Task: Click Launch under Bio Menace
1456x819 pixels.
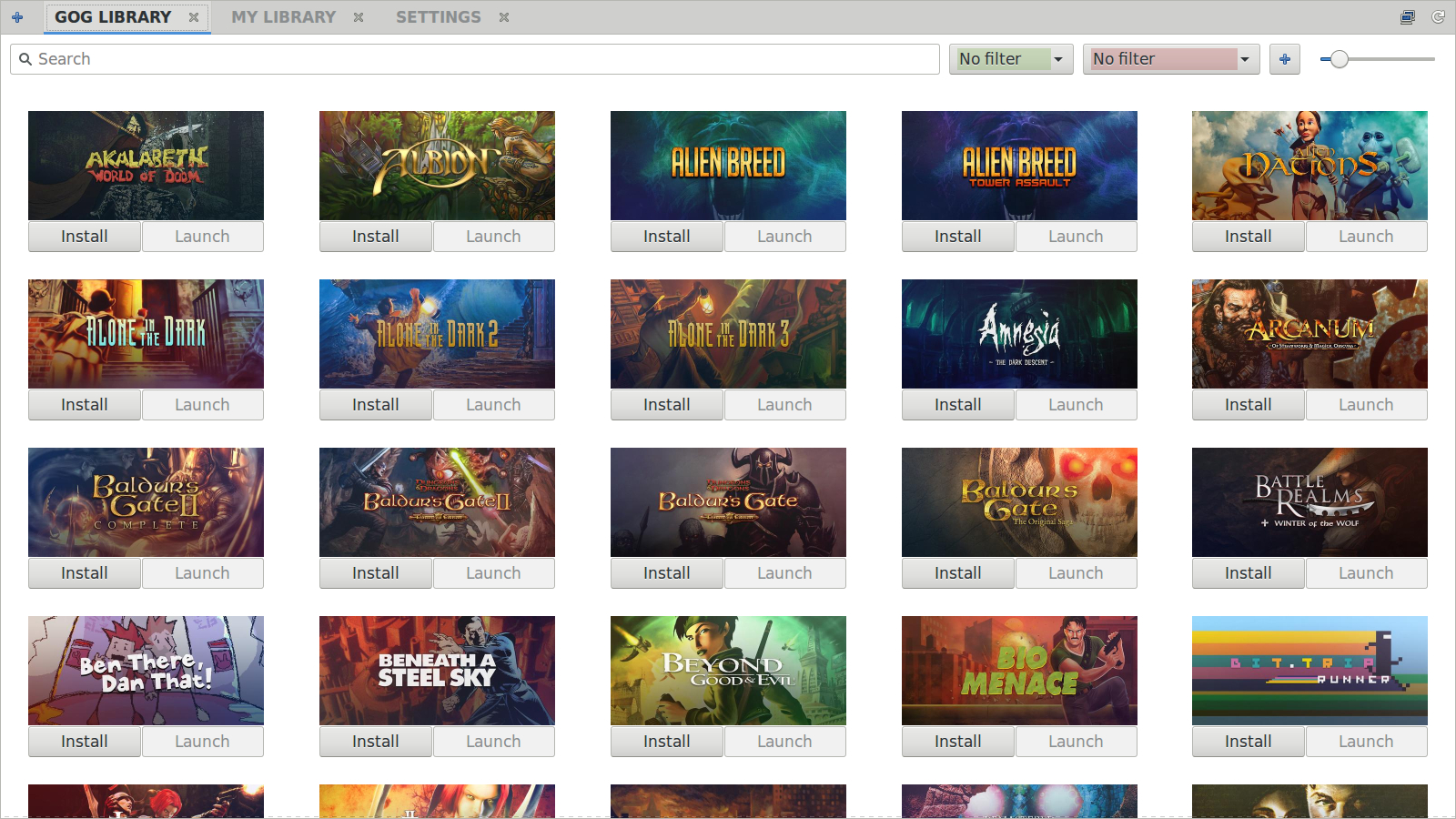Action: click(1076, 742)
